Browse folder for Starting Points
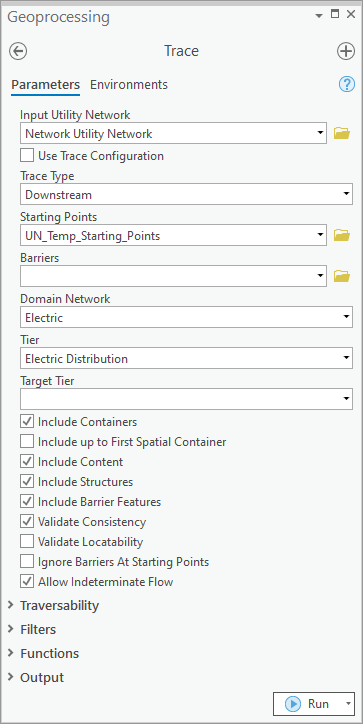Image resolution: width=363 pixels, height=724 pixels. [342, 235]
